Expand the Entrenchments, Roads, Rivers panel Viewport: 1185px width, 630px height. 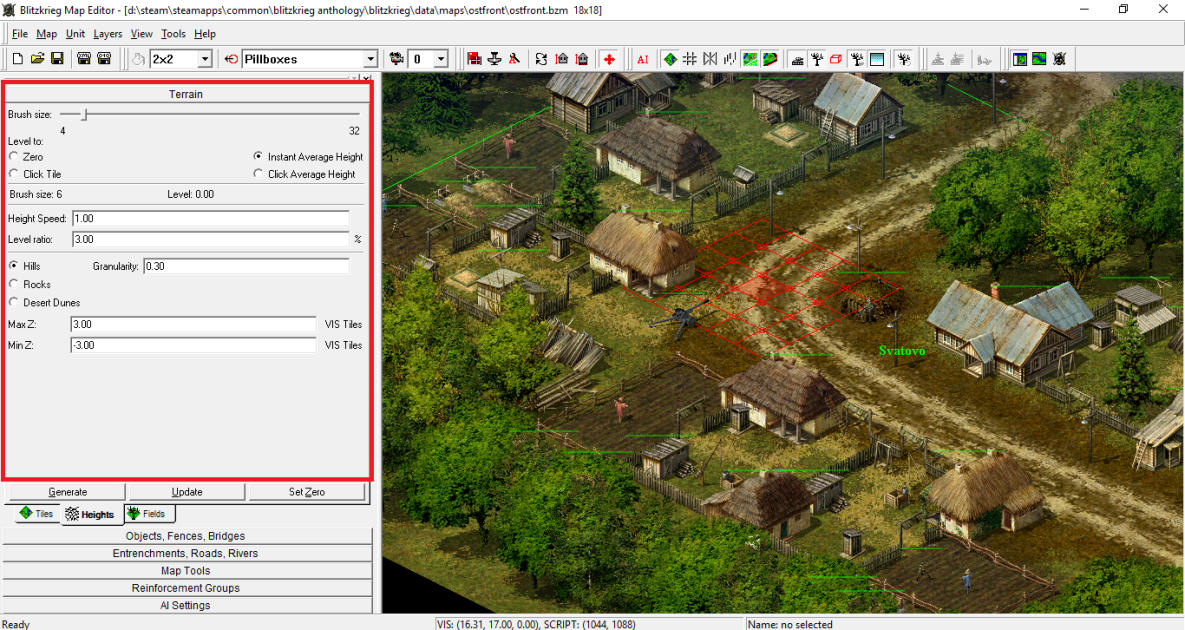[x=187, y=553]
